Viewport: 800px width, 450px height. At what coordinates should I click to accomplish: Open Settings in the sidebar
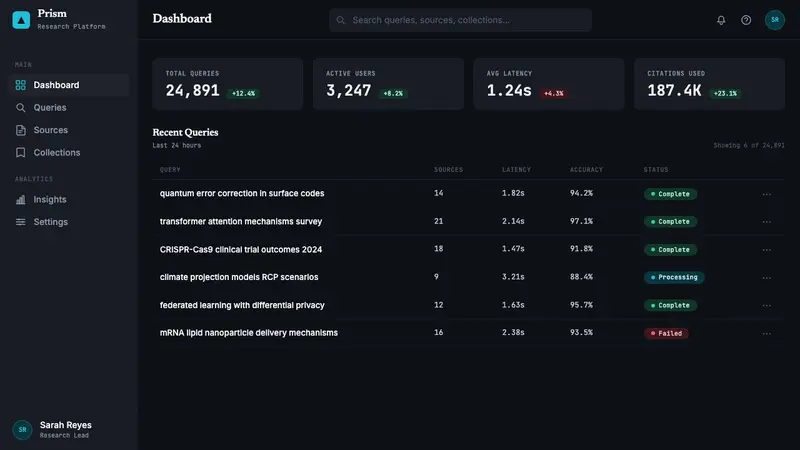[69, 222]
